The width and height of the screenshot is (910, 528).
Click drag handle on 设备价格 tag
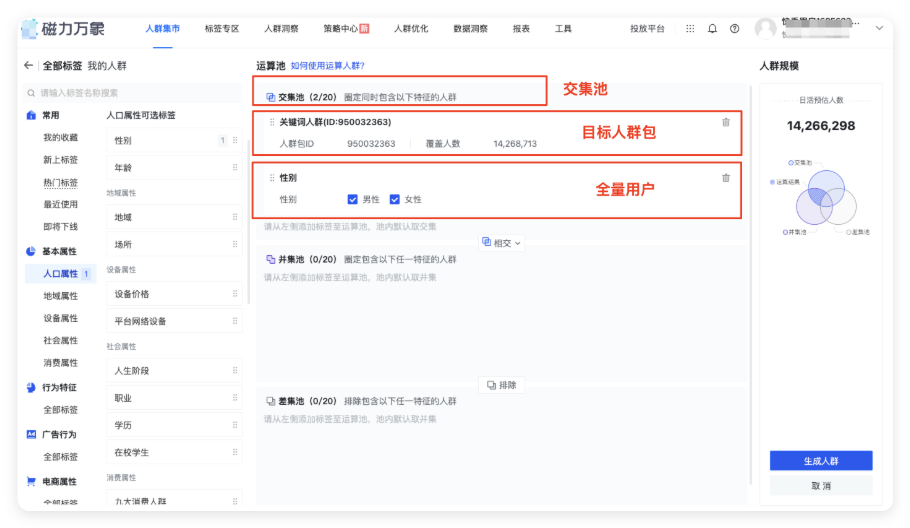[x=235, y=294]
